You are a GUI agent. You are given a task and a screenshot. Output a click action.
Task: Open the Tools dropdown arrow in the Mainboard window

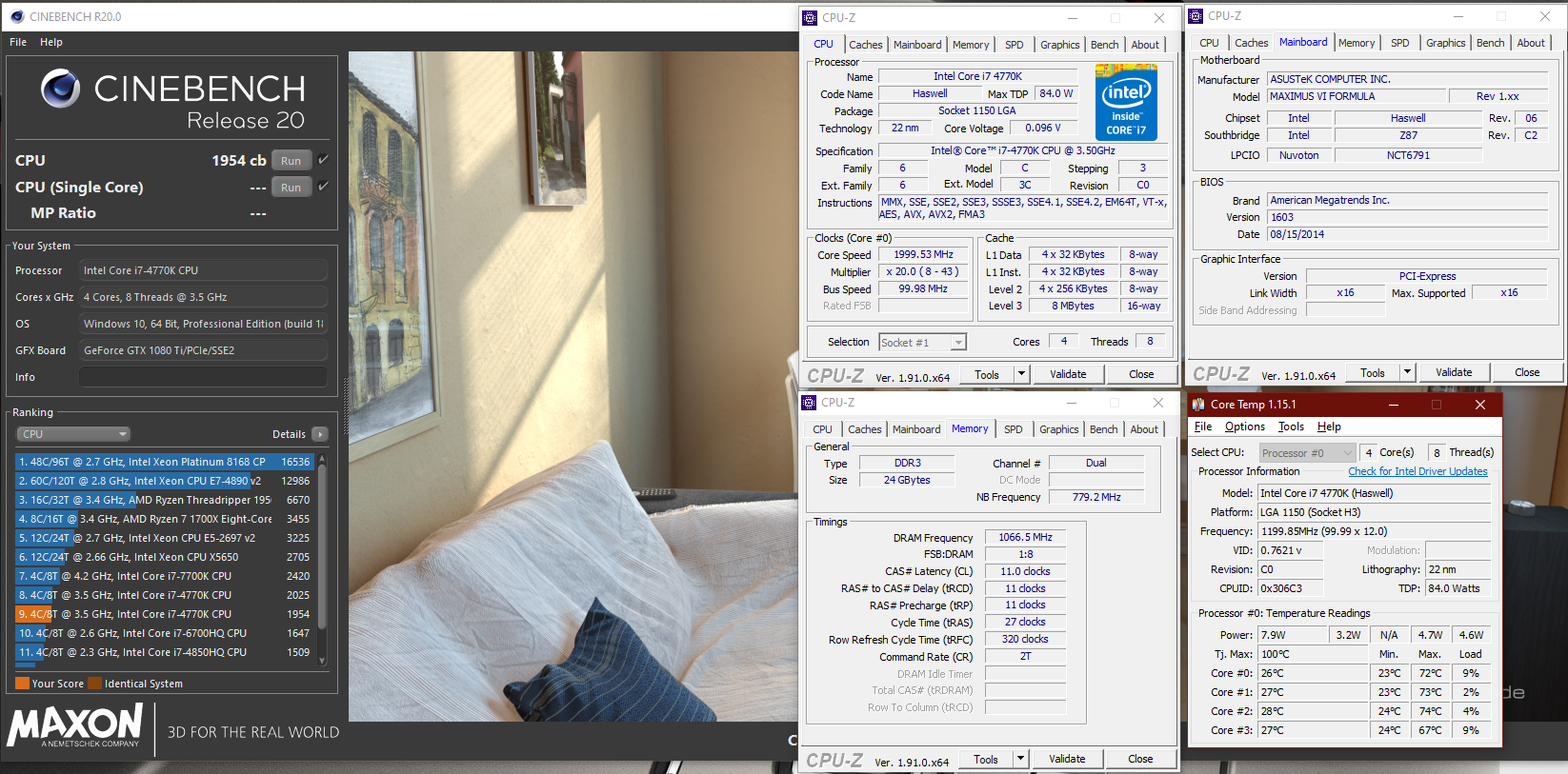(1407, 372)
